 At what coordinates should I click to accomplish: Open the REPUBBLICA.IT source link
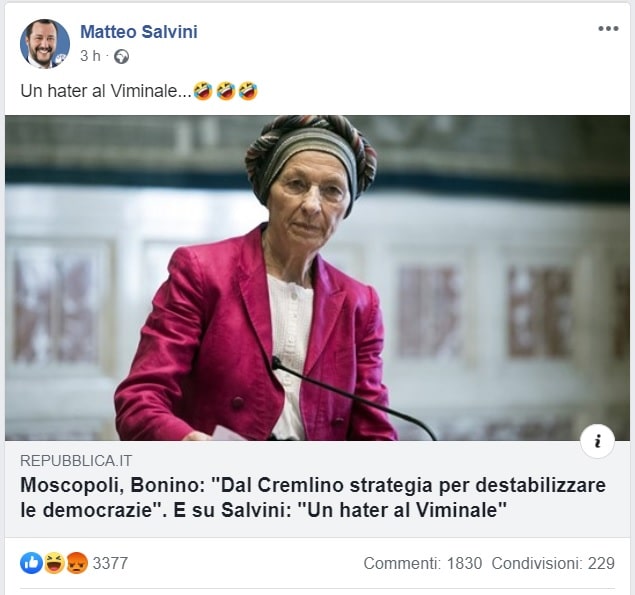coord(76,461)
